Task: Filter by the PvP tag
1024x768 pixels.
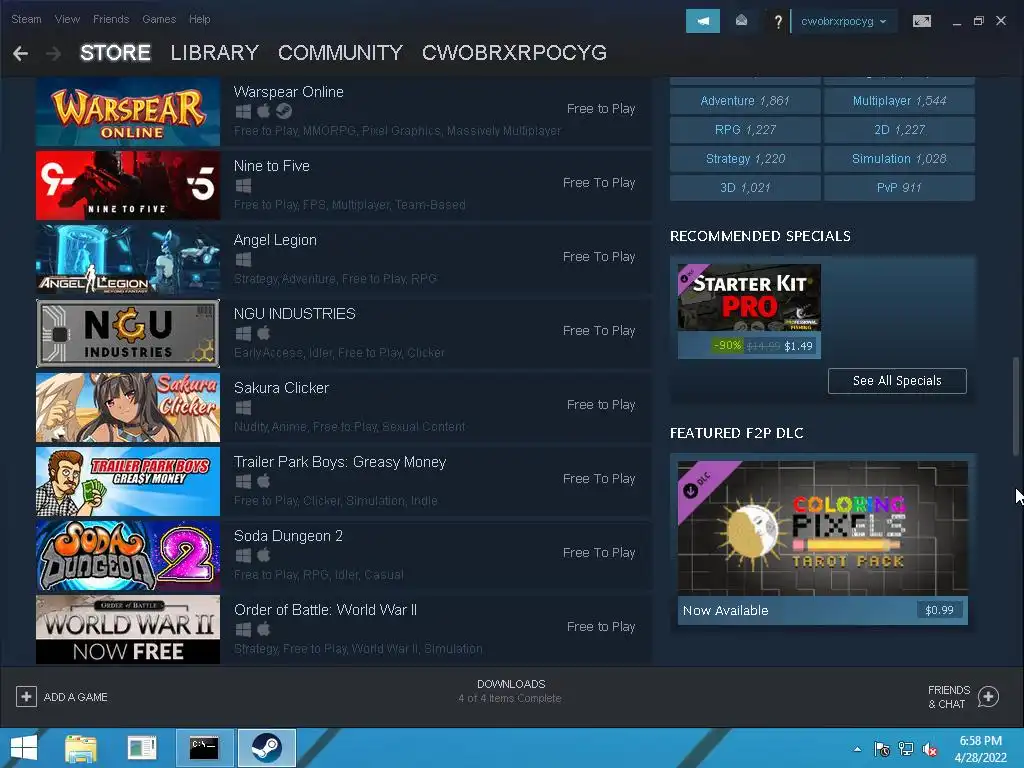Action: tap(899, 187)
